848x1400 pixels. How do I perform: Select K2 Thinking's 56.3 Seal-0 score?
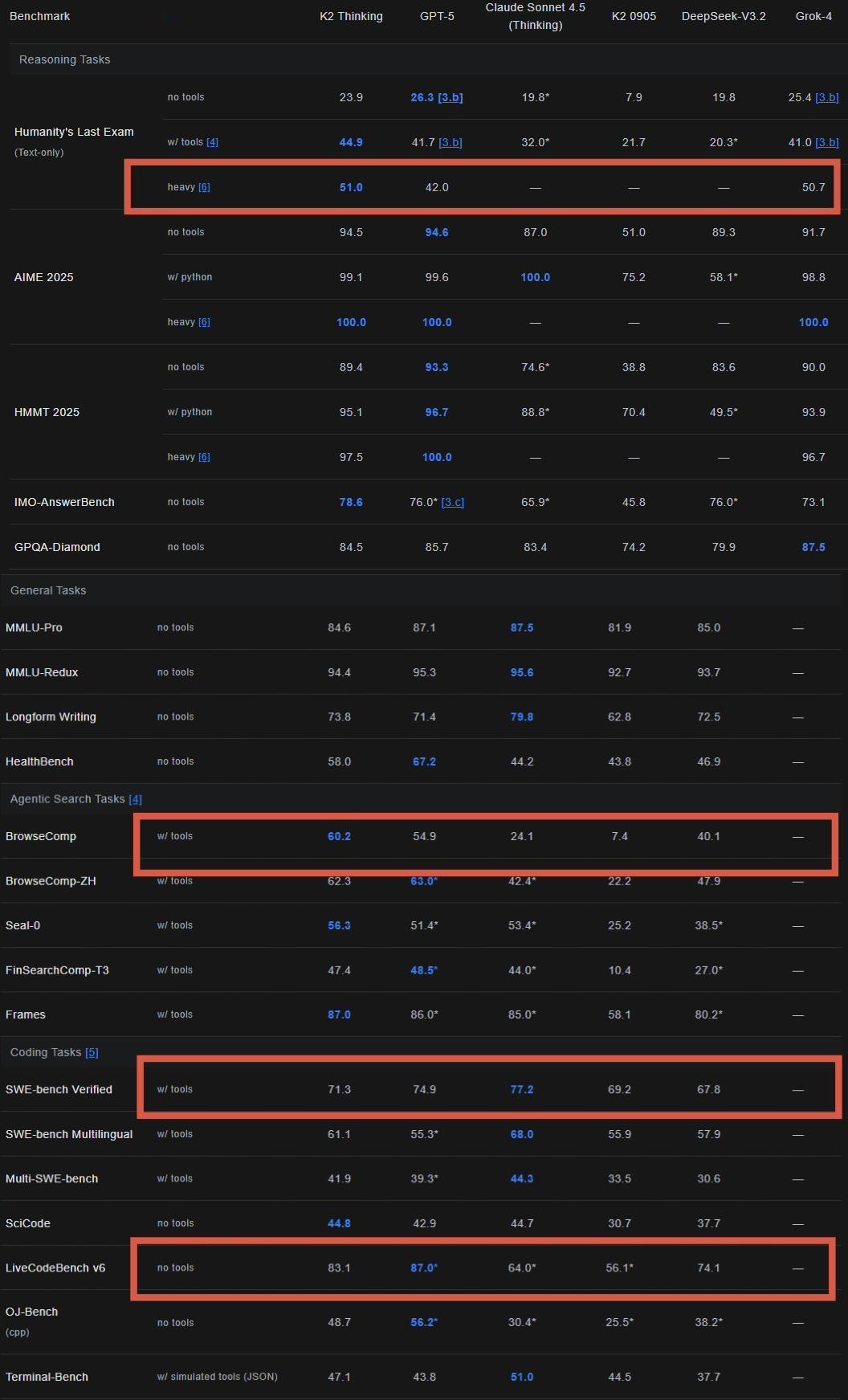click(x=339, y=925)
